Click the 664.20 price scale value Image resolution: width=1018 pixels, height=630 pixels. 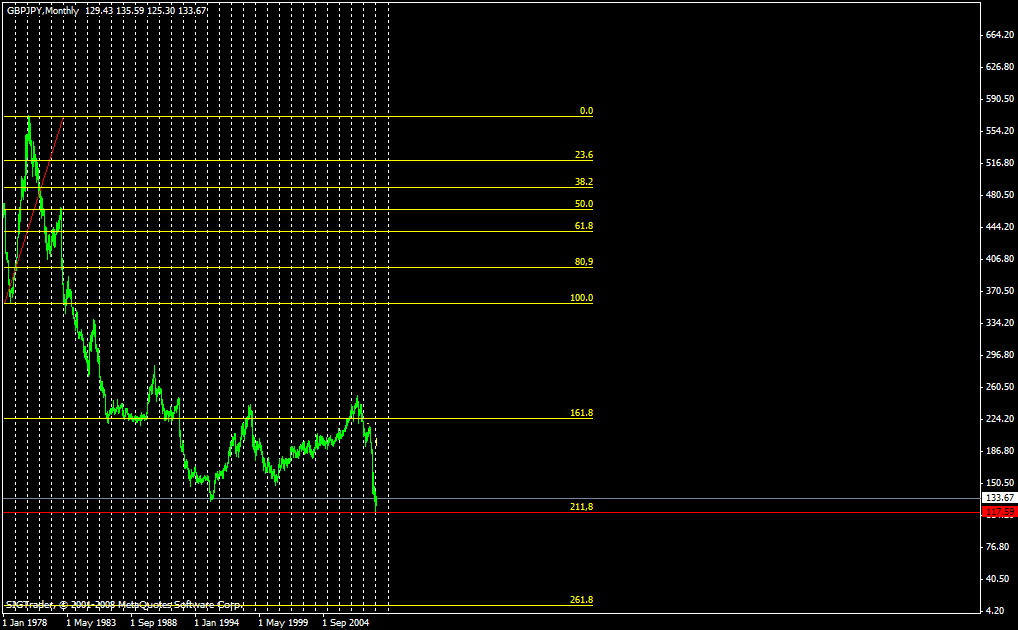point(1000,35)
